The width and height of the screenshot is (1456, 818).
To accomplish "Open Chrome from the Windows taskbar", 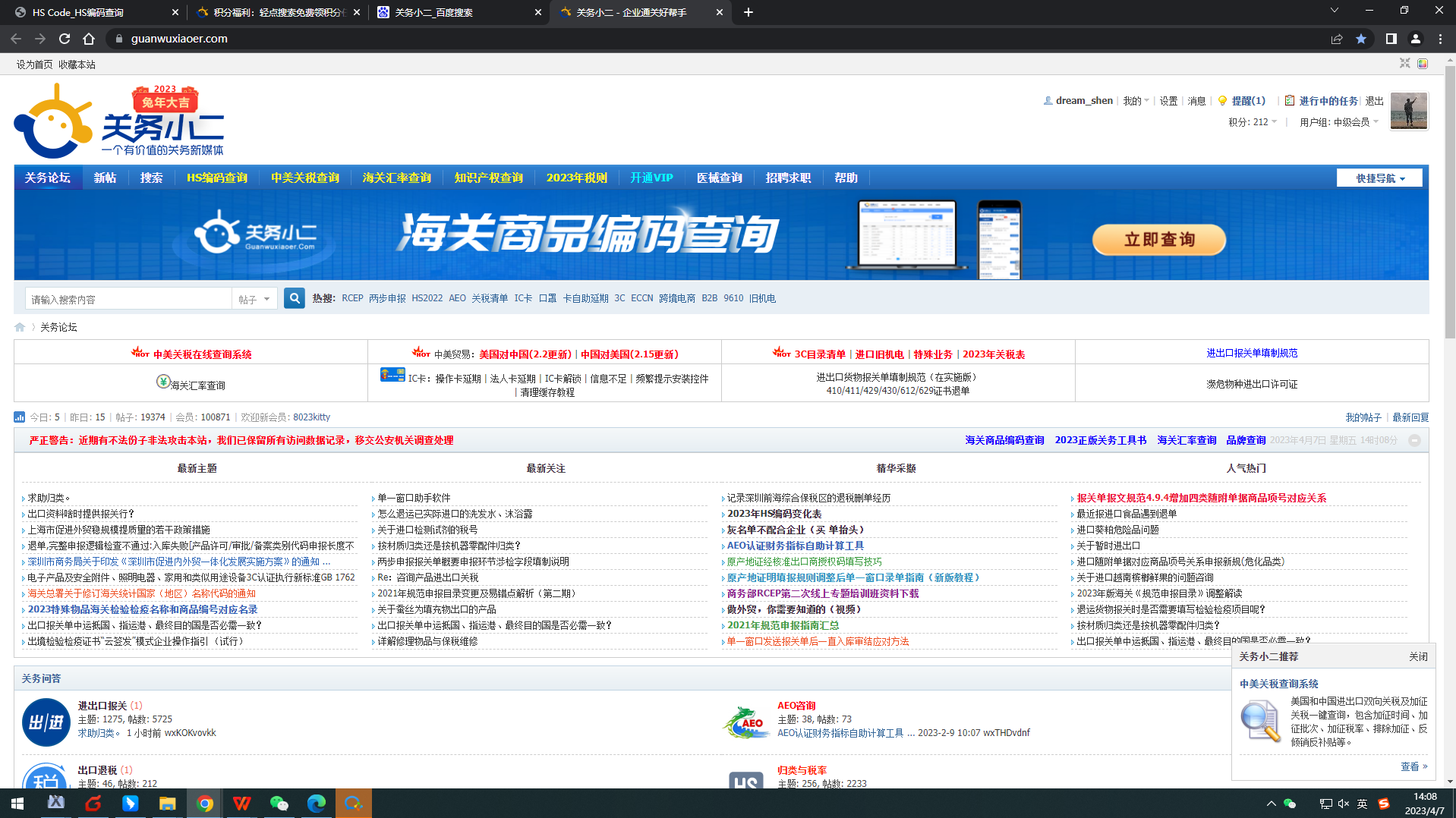I will tap(205, 803).
